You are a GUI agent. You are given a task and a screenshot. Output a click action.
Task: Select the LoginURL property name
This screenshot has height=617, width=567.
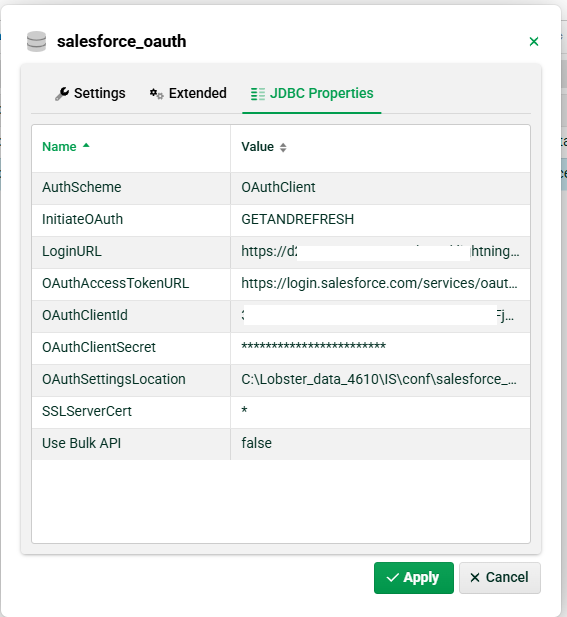[72, 251]
